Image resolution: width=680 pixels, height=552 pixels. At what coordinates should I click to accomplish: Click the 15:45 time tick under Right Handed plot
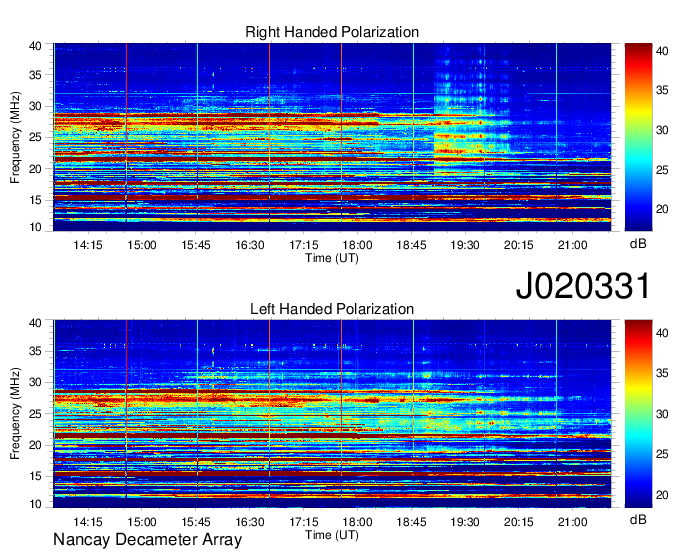(196, 245)
